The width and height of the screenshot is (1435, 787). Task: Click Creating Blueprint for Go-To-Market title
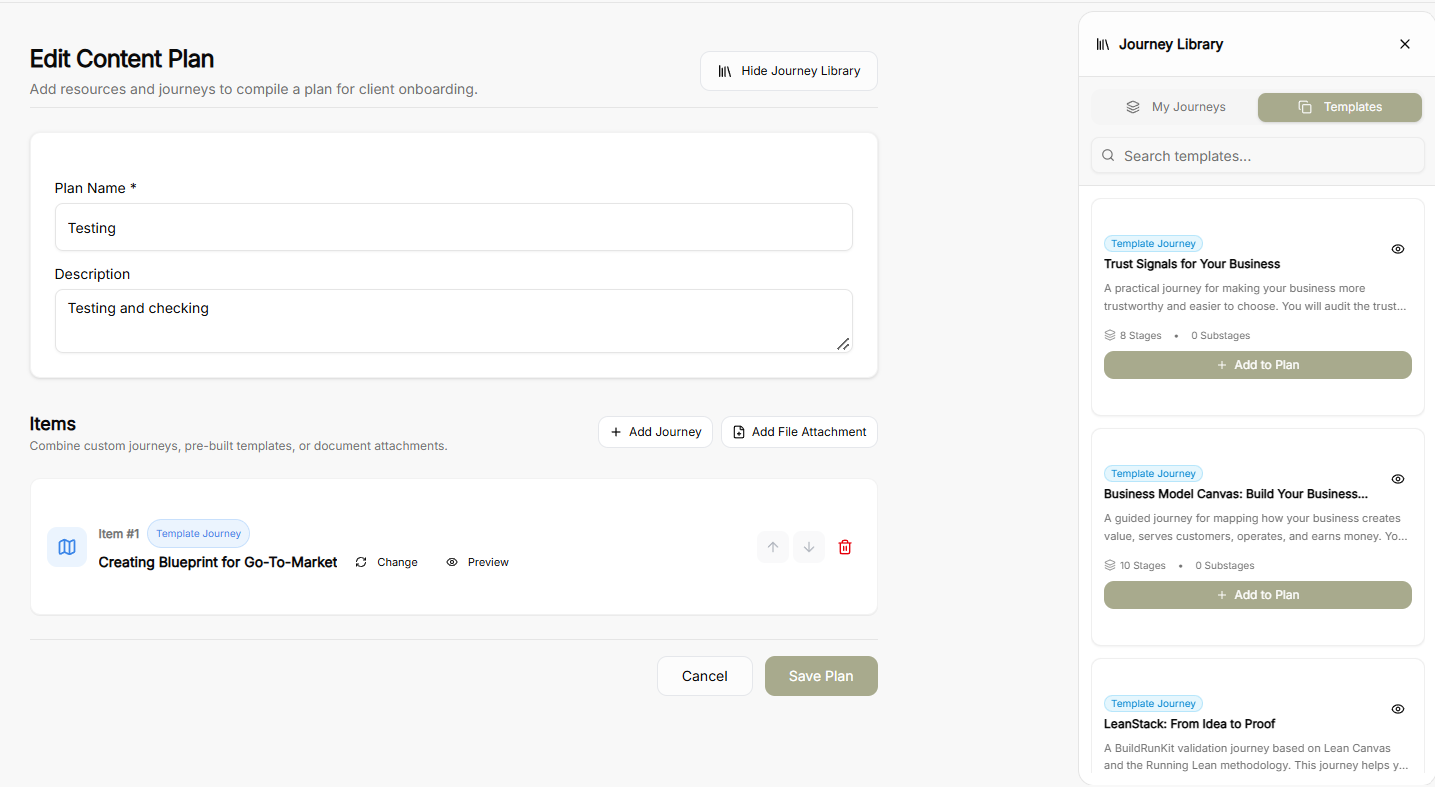click(x=218, y=562)
